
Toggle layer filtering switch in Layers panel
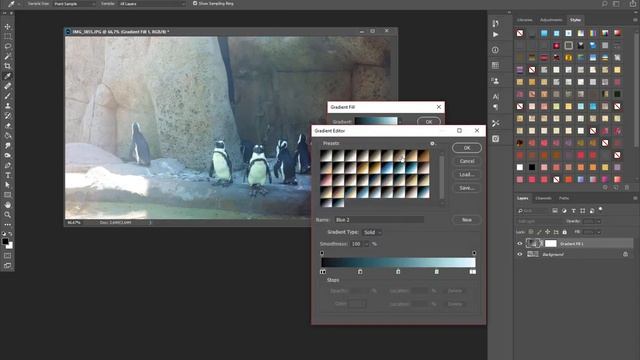(600, 209)
